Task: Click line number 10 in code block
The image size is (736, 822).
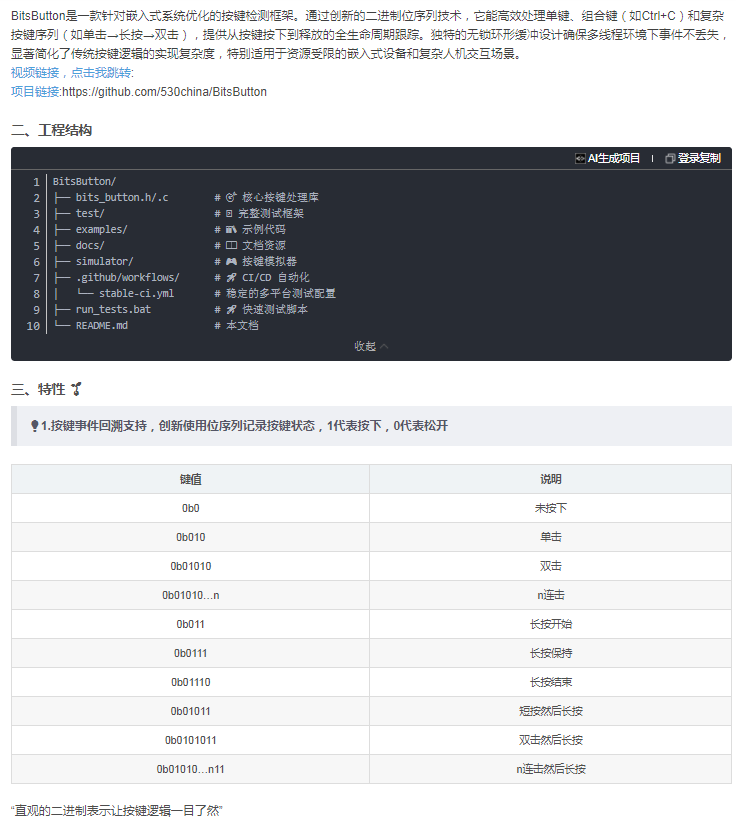Action: pyautogui.click(x=33, y=326)
